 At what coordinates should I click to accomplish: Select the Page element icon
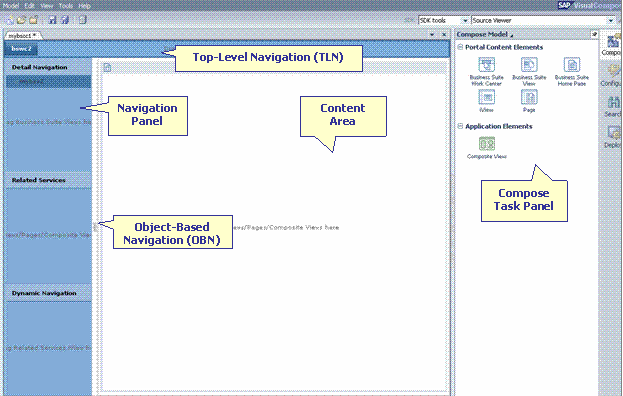[529, 97]
